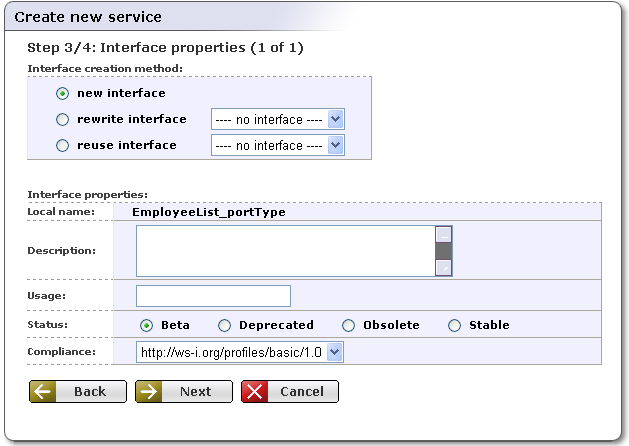629x446 pixels.
Task: Click the Interface creation method label
Action: (105, 69)
